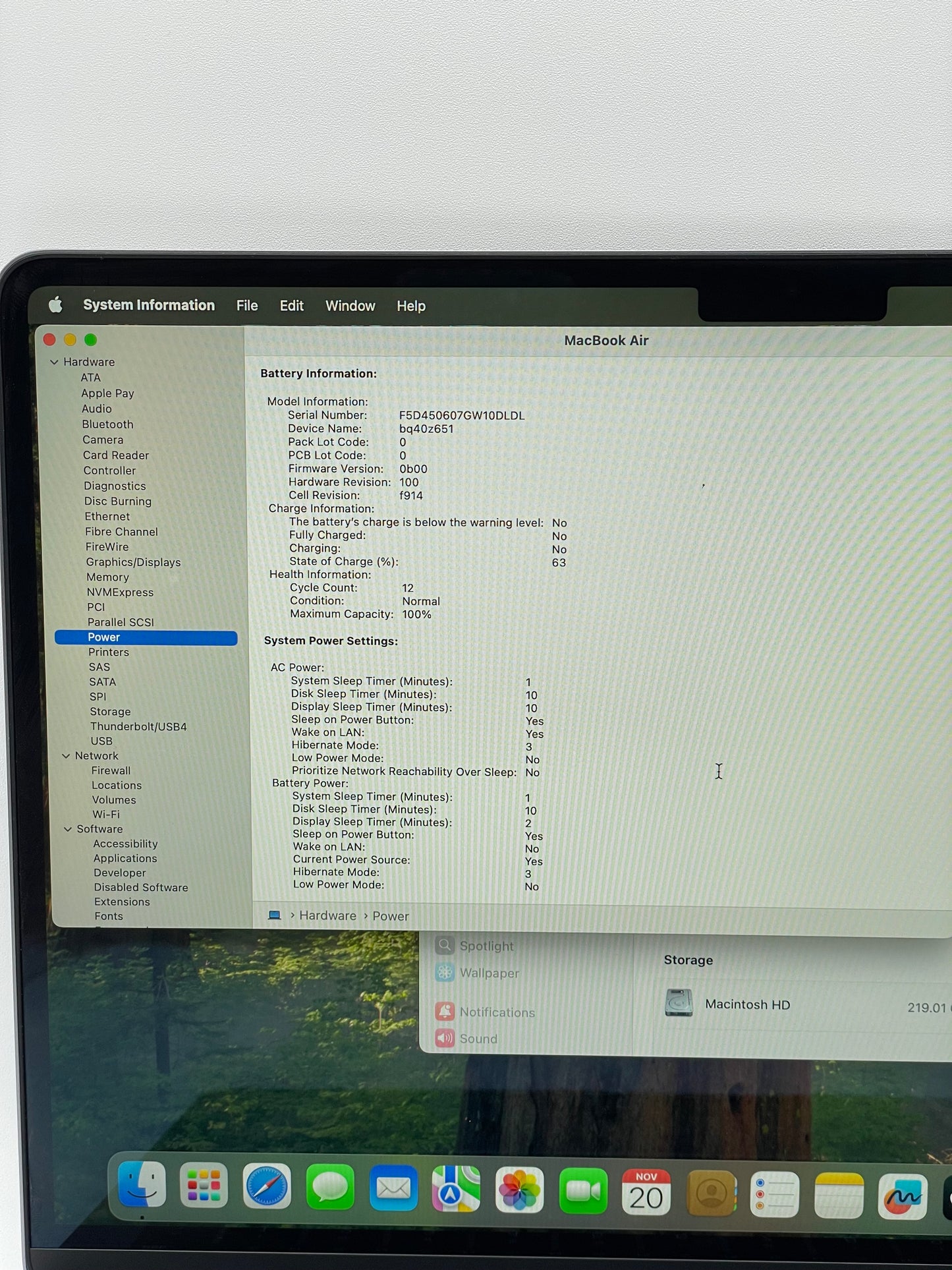Image resolution: width=952 pixels, height=1270 pixels.
Task: Select Controller in the sidebar
Action: coord(109,471)
